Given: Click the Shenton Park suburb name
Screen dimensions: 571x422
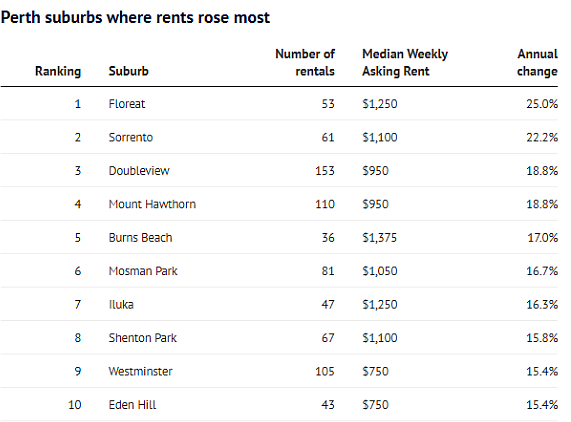Looking at the screenshot, I should coord(142,338).
